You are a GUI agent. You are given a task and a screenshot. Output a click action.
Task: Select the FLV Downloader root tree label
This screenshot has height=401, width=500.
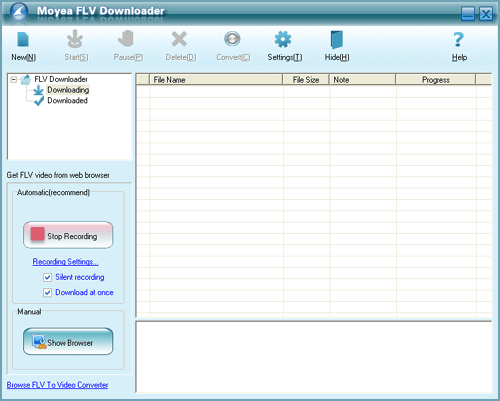(61, 79)
